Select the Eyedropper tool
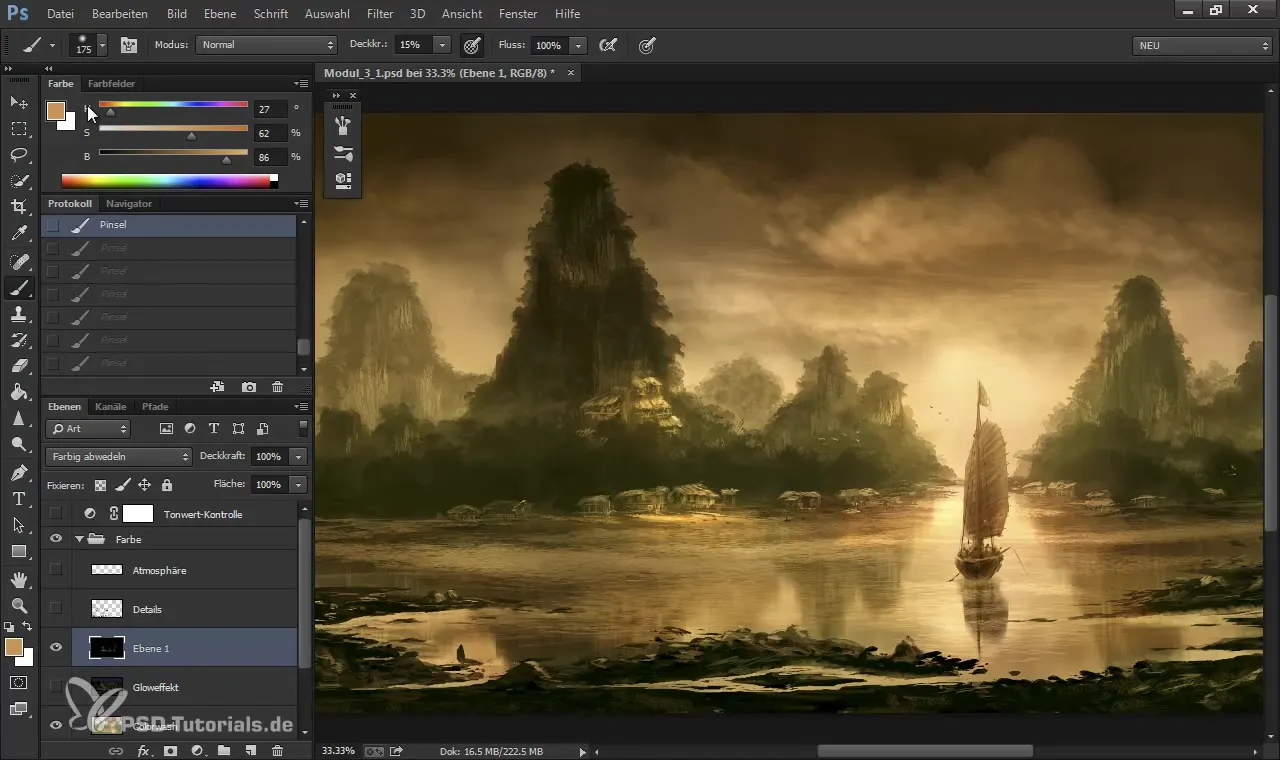The image size is (1280, 760). click(18, 234)
